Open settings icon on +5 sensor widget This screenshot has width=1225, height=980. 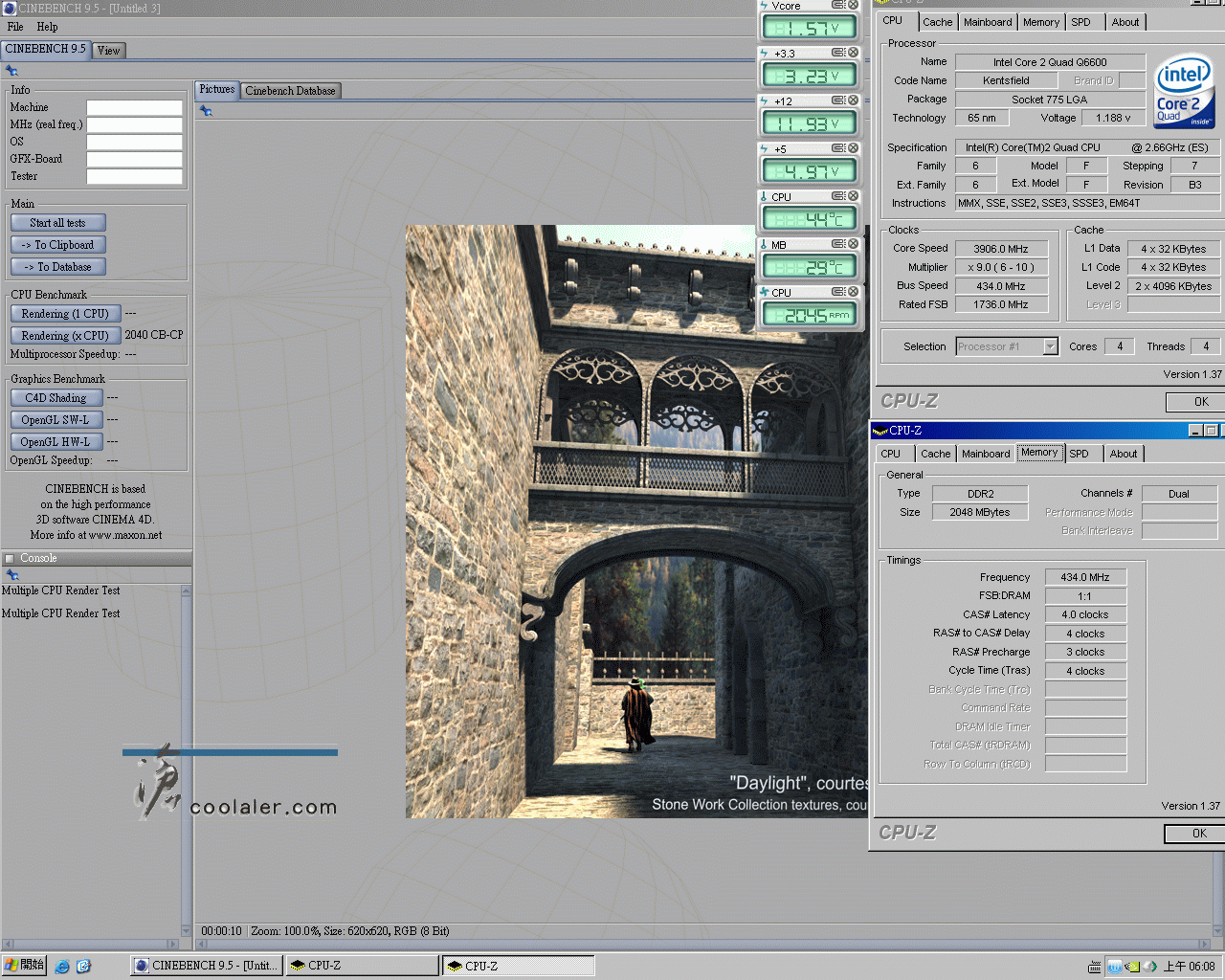(x=837, y=148)
